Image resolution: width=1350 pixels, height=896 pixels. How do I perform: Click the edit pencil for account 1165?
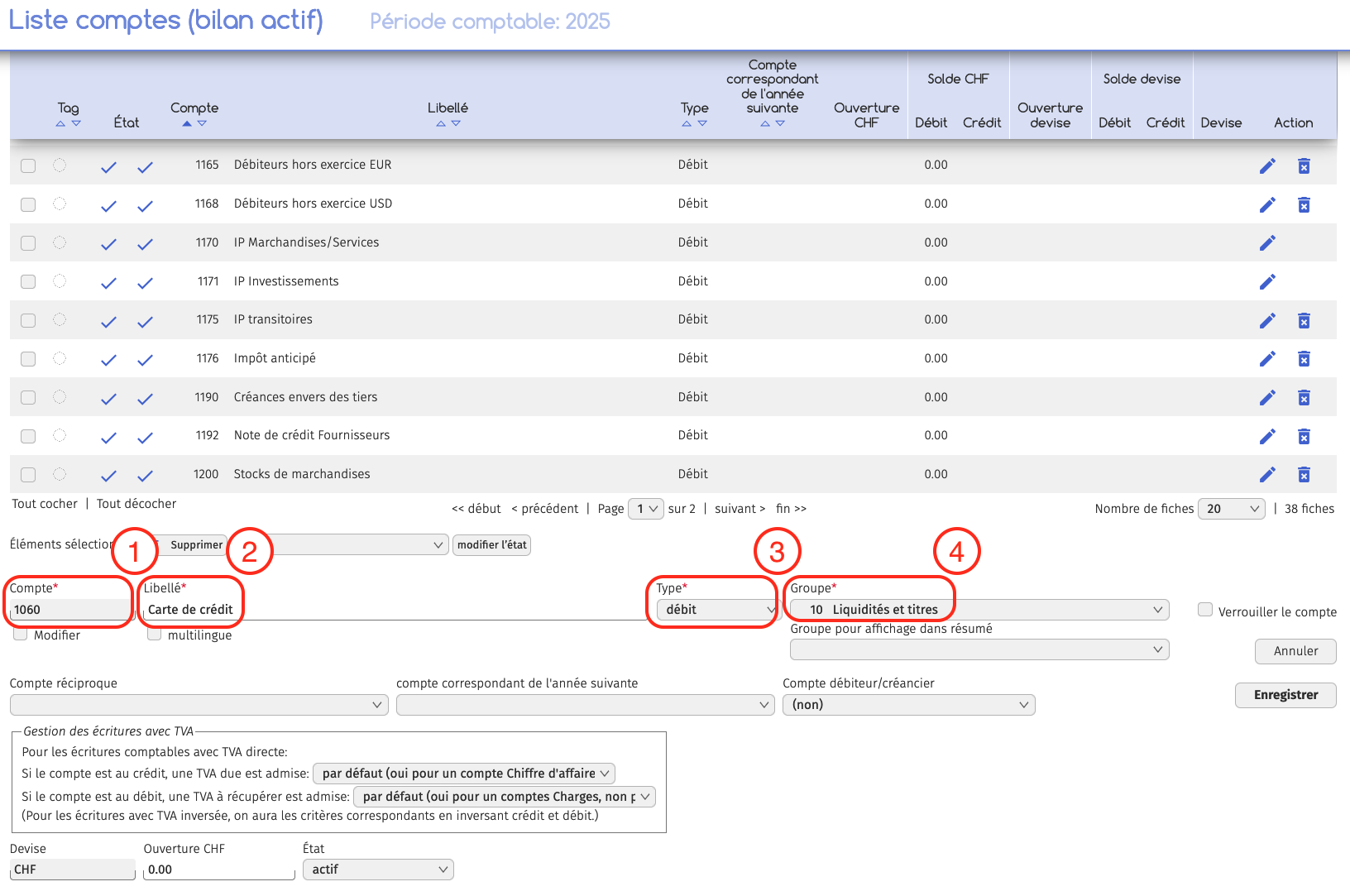click(1266, 166)
